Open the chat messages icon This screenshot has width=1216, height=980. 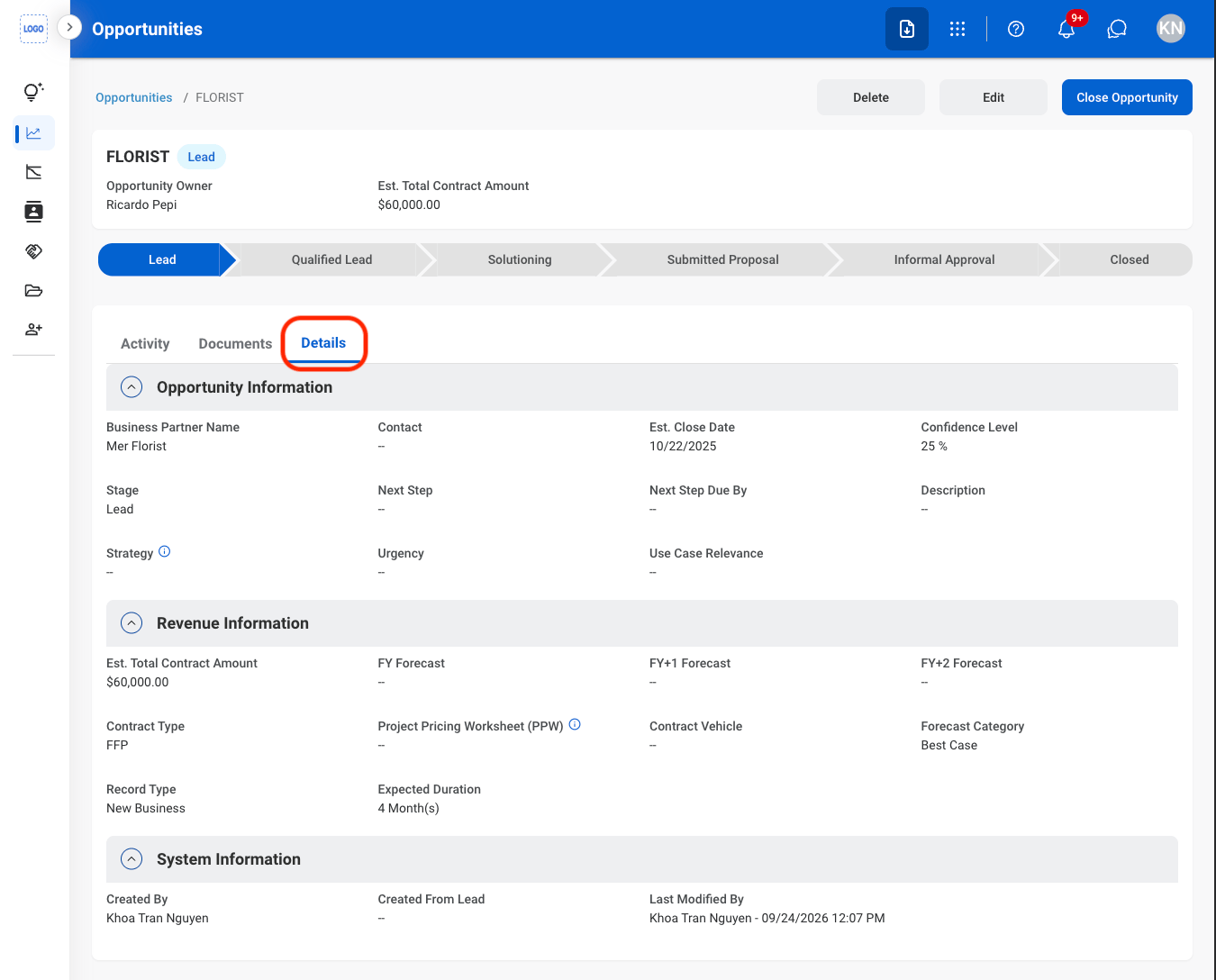pos(1117,29)
